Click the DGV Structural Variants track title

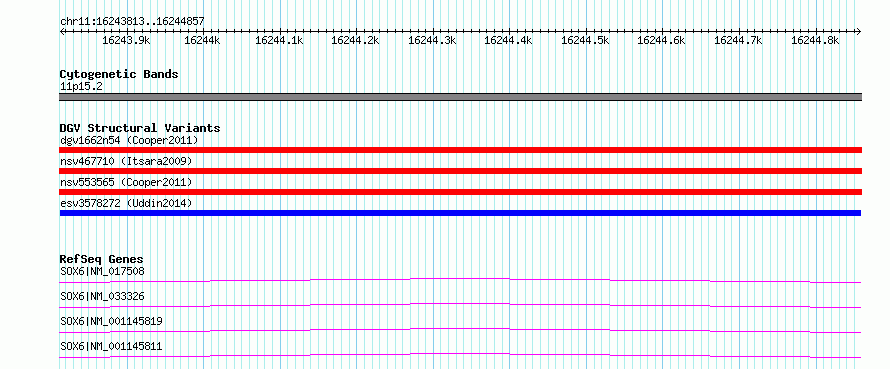point(140,128)
